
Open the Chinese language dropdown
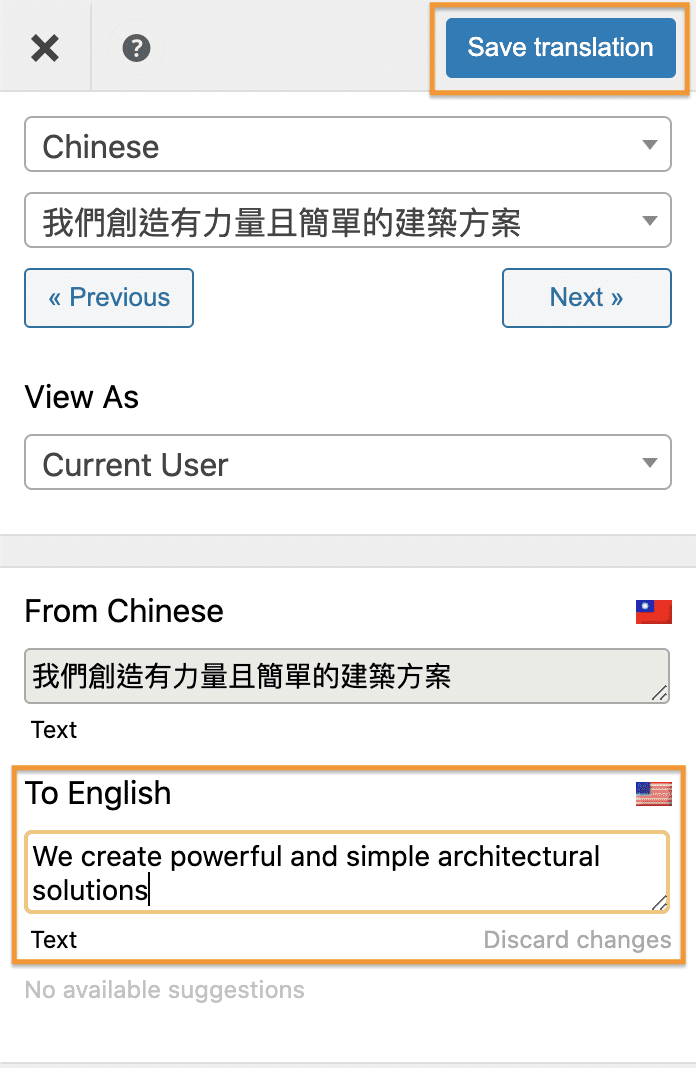pyautogui.click(x=347, y=147)
